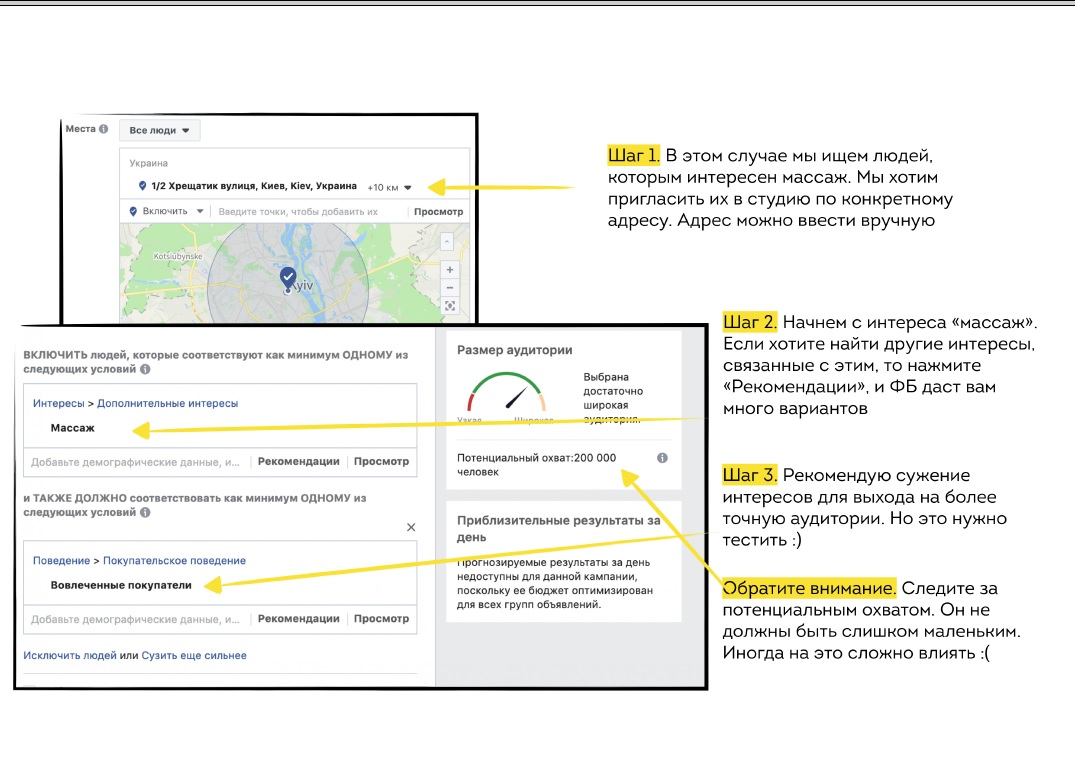Click the info icon next to Потенциальный охват
The height and width of the screenshot is (757, 1075).
(x=662, y=458)
